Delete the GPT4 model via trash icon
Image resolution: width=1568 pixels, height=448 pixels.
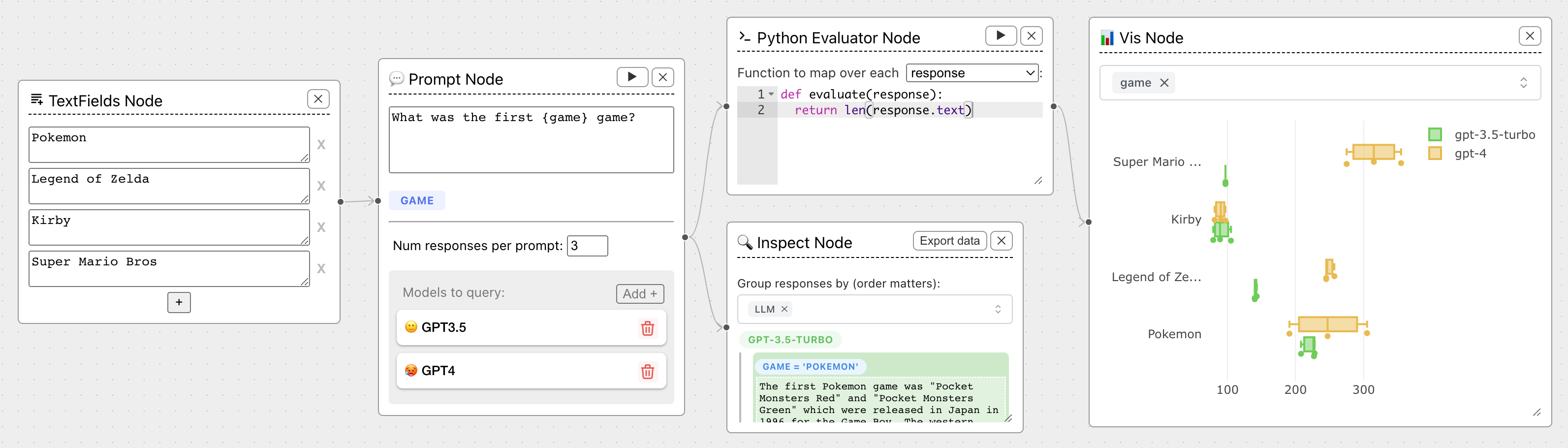coord(648,371)
